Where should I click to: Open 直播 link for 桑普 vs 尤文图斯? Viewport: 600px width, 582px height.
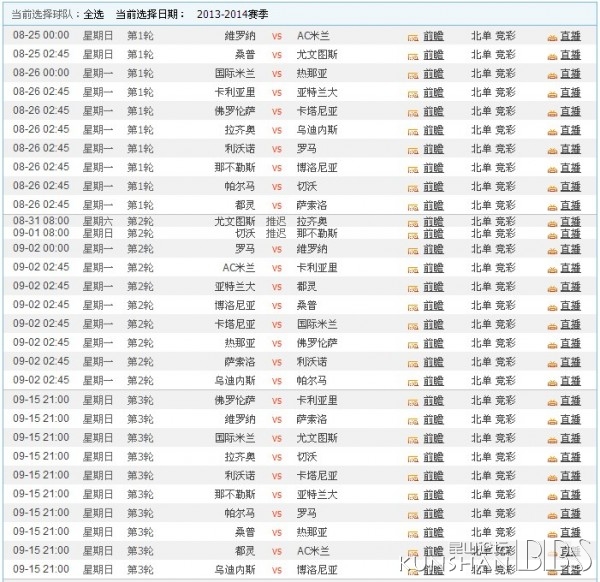pos(571,55)
